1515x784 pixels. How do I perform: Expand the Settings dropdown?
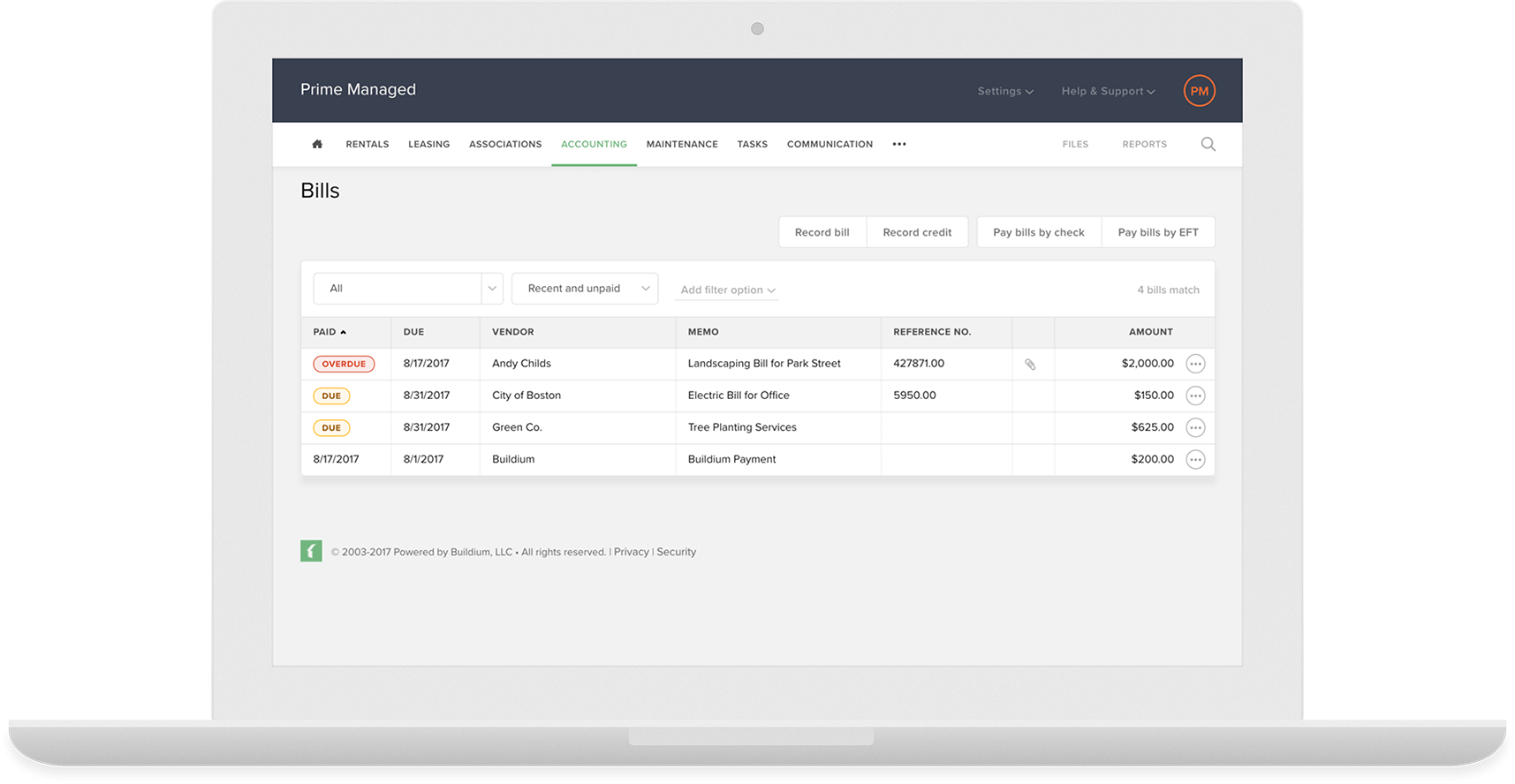(x=1005, y=91)
